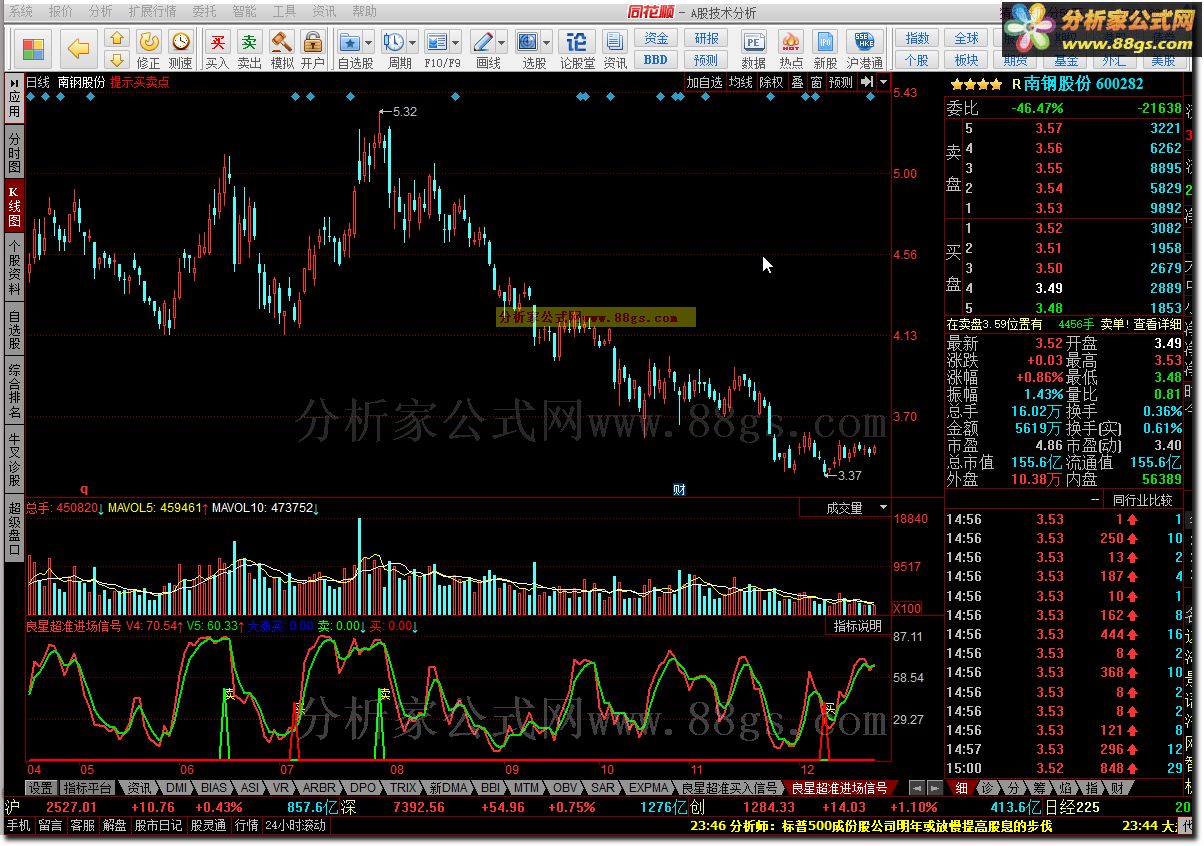Open the 开户 account lock icon

pyautogui.click(x=313, y=49)
